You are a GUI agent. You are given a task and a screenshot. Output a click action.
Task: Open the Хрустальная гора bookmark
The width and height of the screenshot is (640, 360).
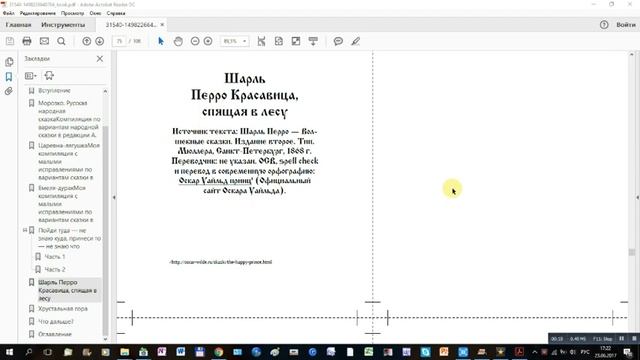(63, 309)
